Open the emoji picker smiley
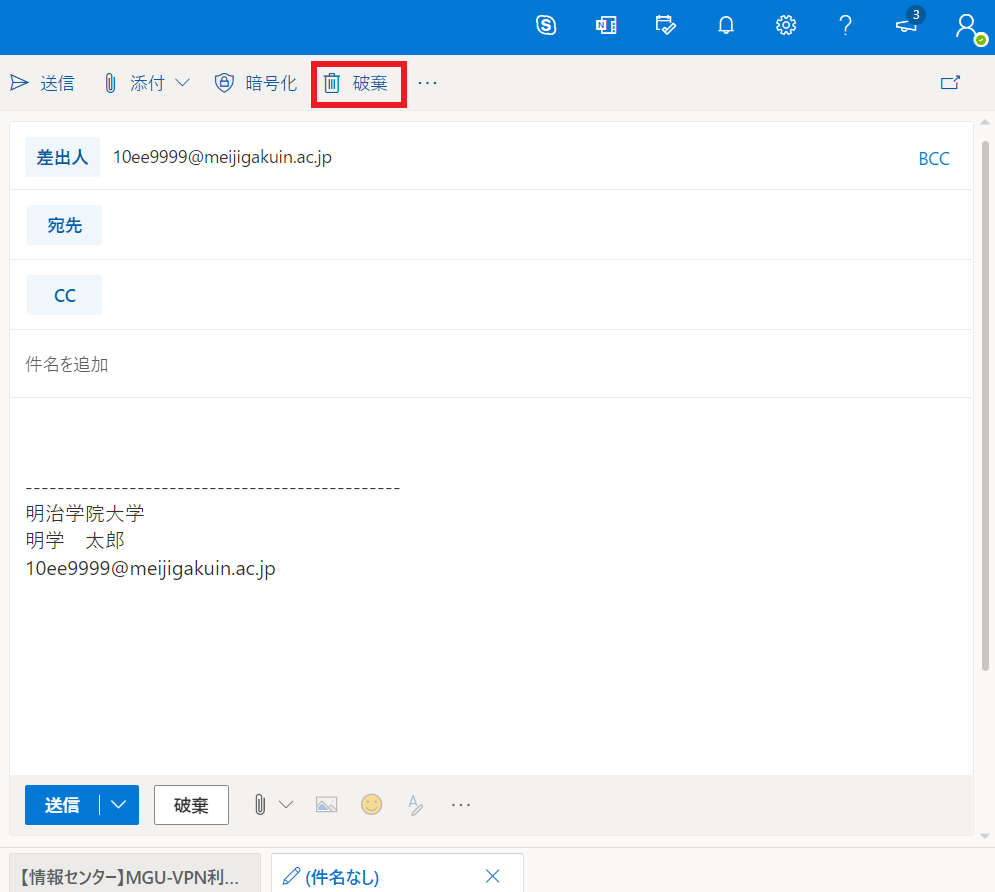Viewport: 995px width, 892px height. click(372, 805)
